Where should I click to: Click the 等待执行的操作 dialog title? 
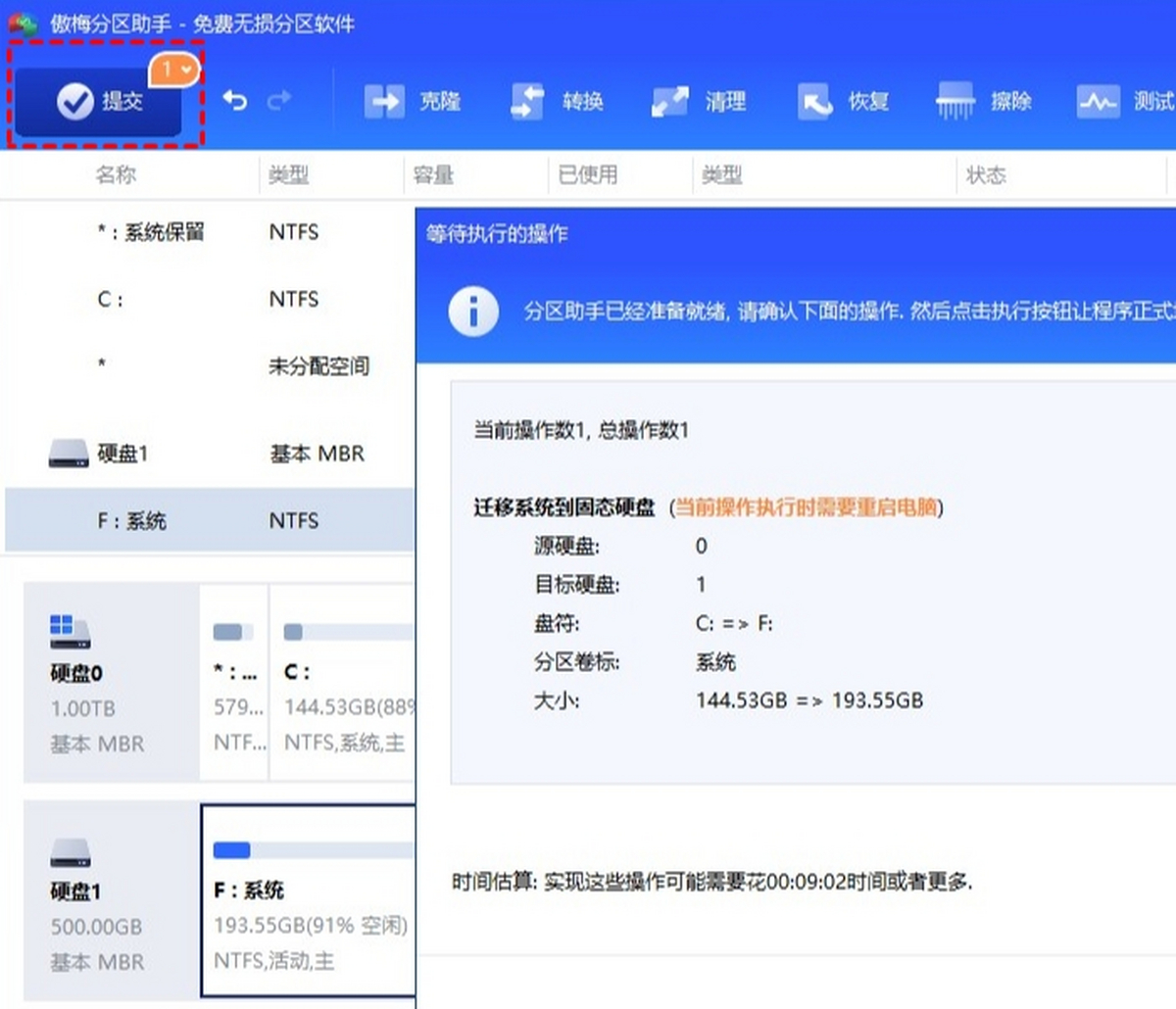497,233
